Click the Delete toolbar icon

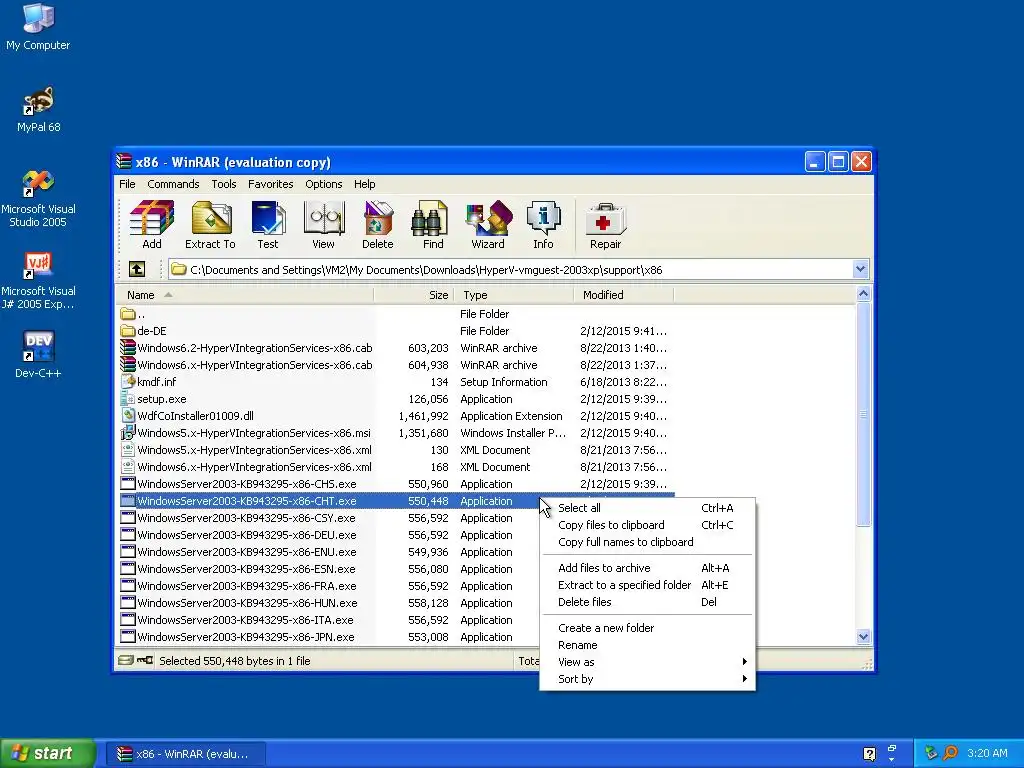pyautogui.click(x=377, y=225)
